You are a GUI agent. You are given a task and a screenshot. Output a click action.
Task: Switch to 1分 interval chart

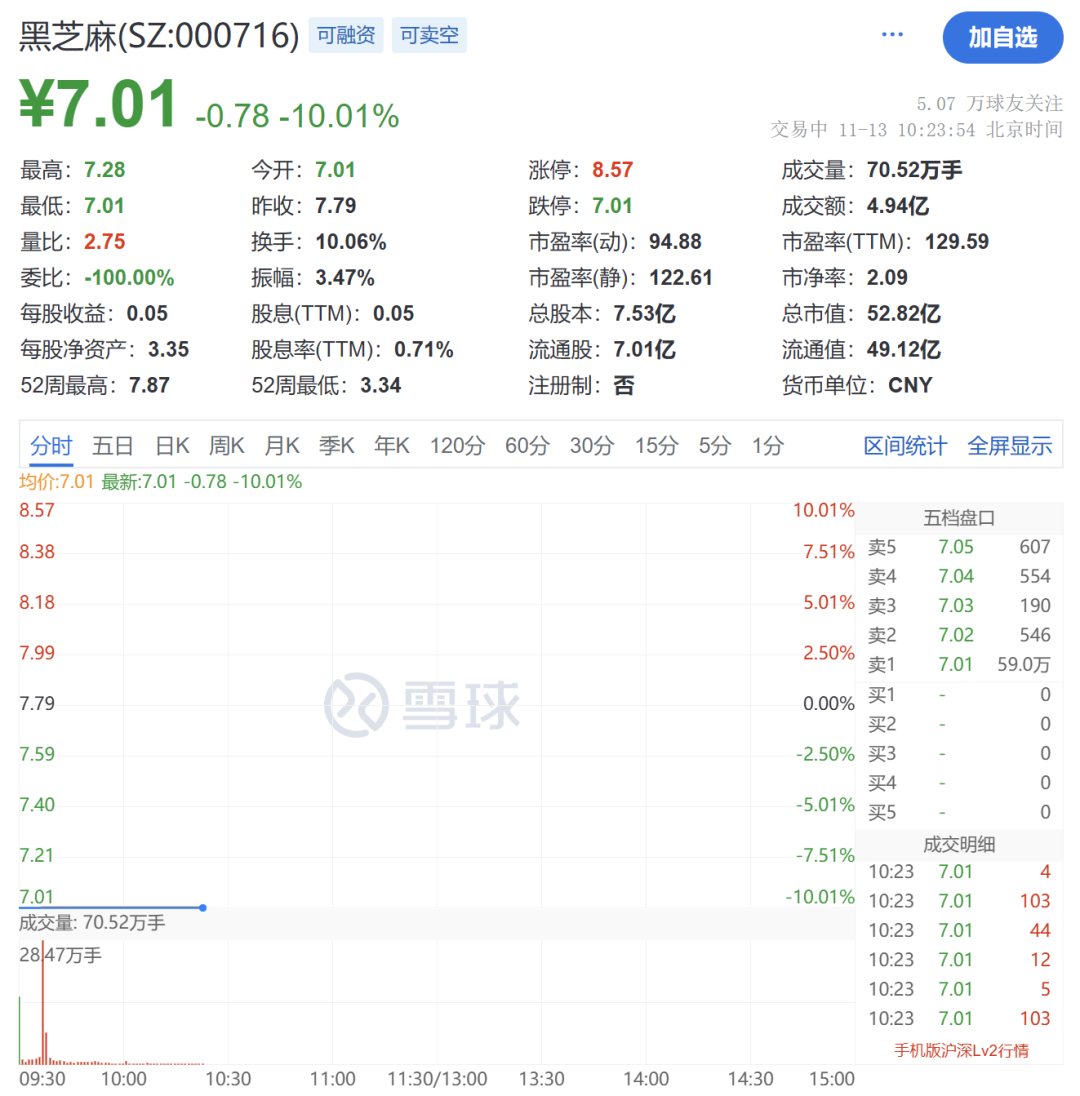tap(768, 446)
